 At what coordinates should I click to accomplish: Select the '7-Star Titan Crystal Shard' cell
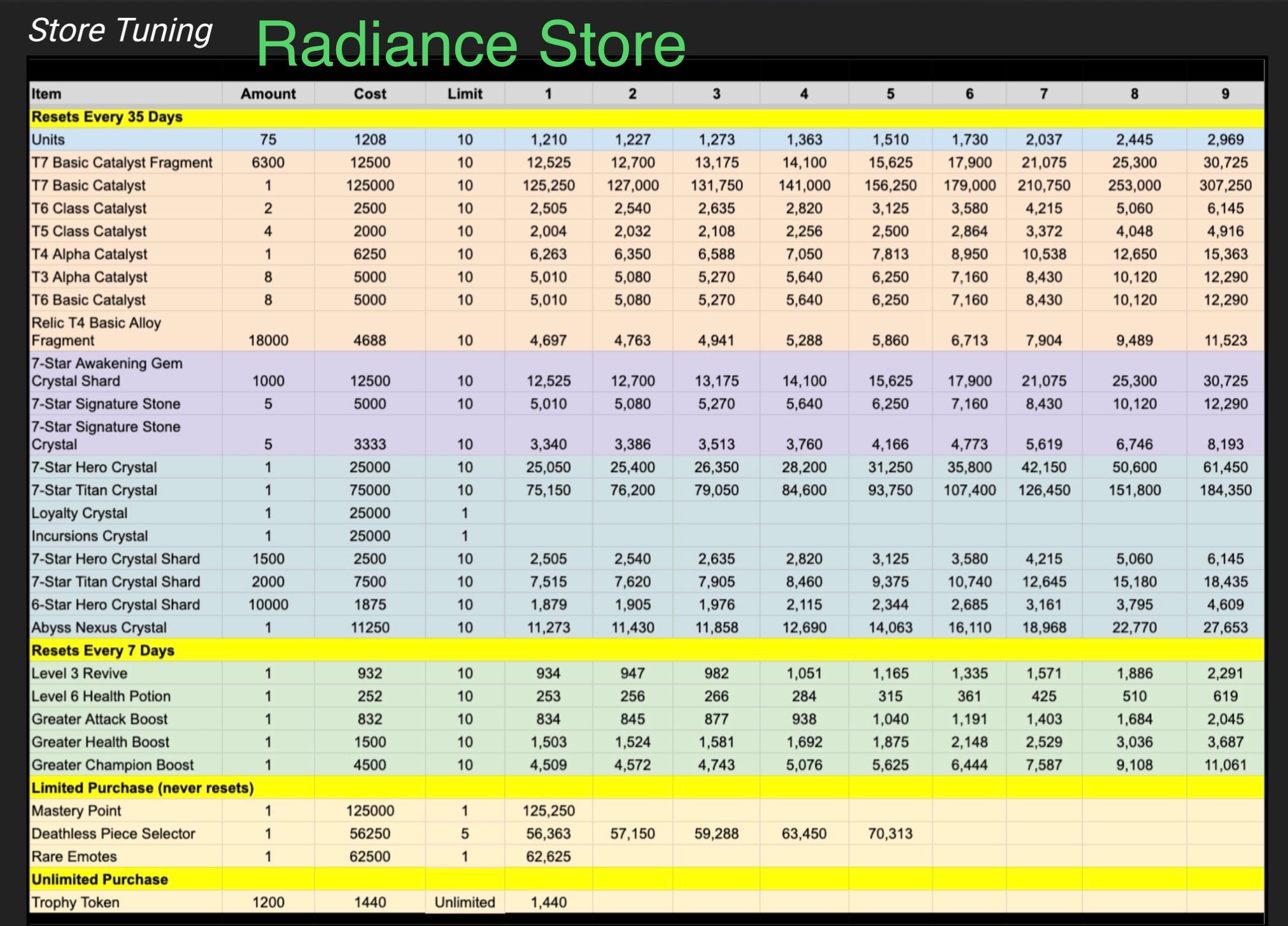125,582
